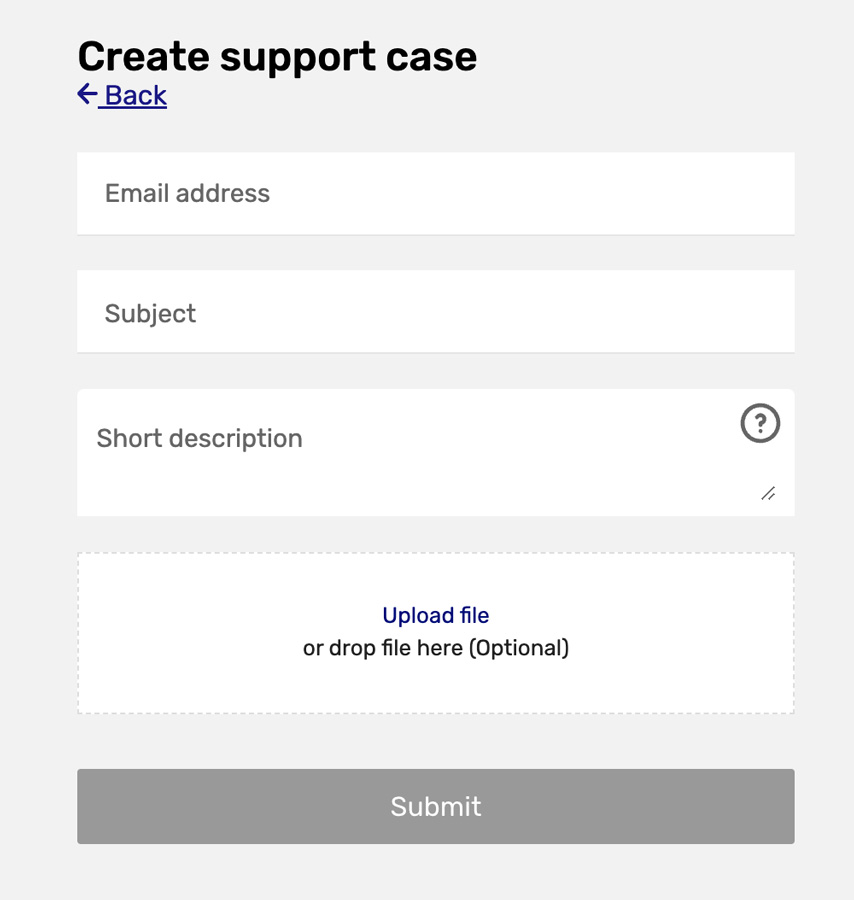Submit the support case form

point(436,806)
